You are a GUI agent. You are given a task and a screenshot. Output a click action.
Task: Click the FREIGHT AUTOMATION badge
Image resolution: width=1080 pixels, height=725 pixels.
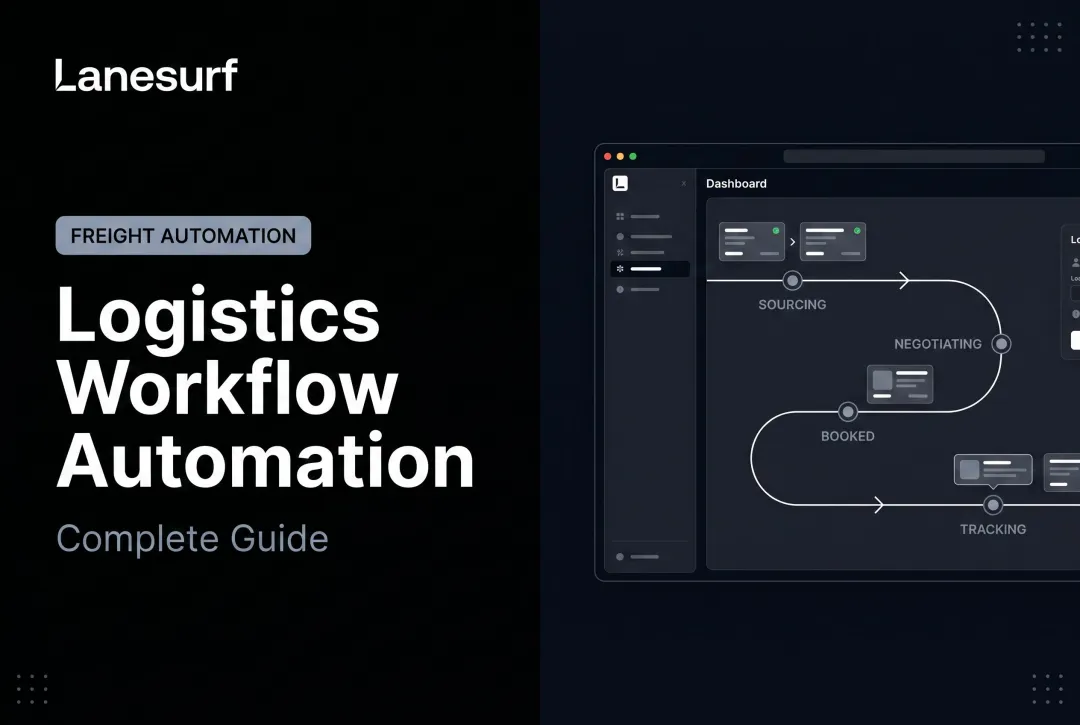pyautogui.click(x=183, y=235)
